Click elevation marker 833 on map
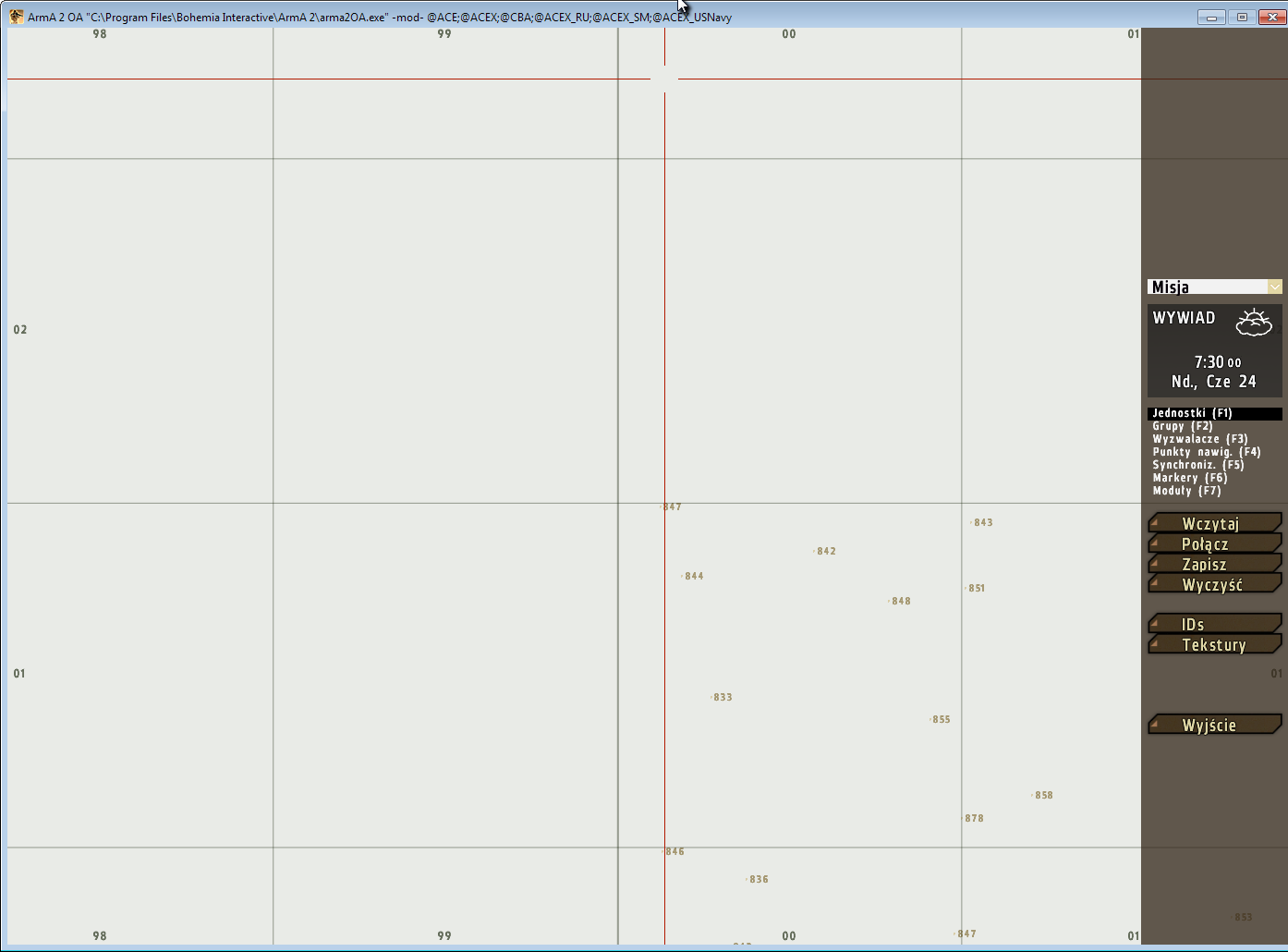1288x952 pixels. [722, 698]
